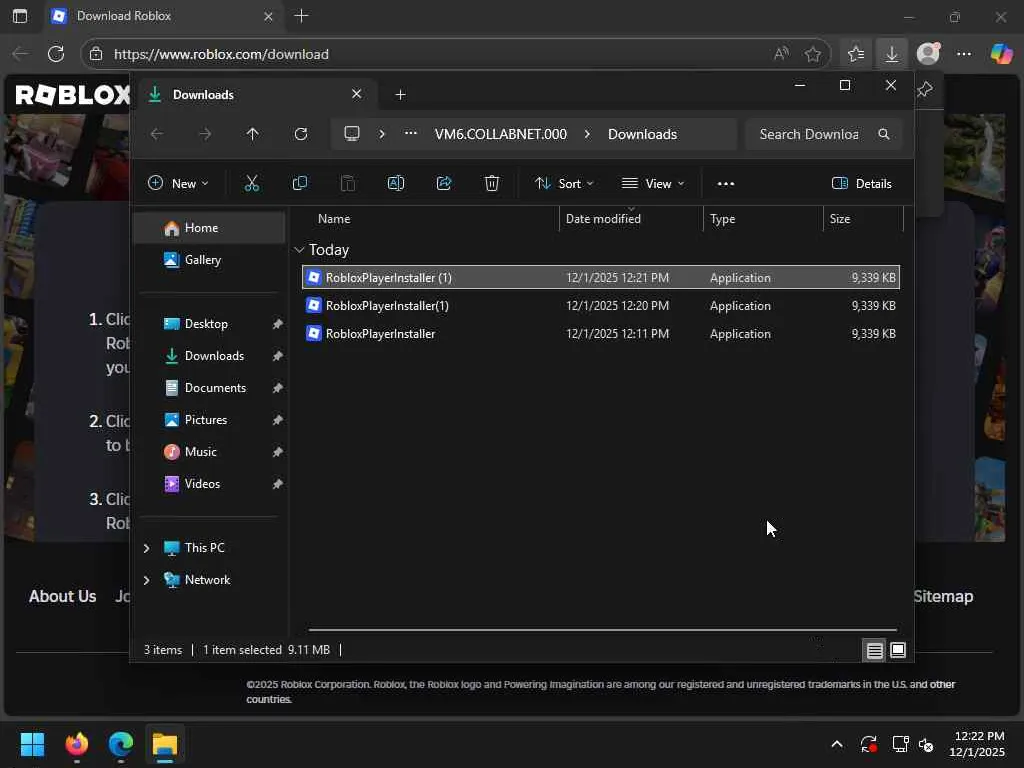Click the Search Downloads input field
The height and width of the screenshot is (768, 1024).
(808, 134)
